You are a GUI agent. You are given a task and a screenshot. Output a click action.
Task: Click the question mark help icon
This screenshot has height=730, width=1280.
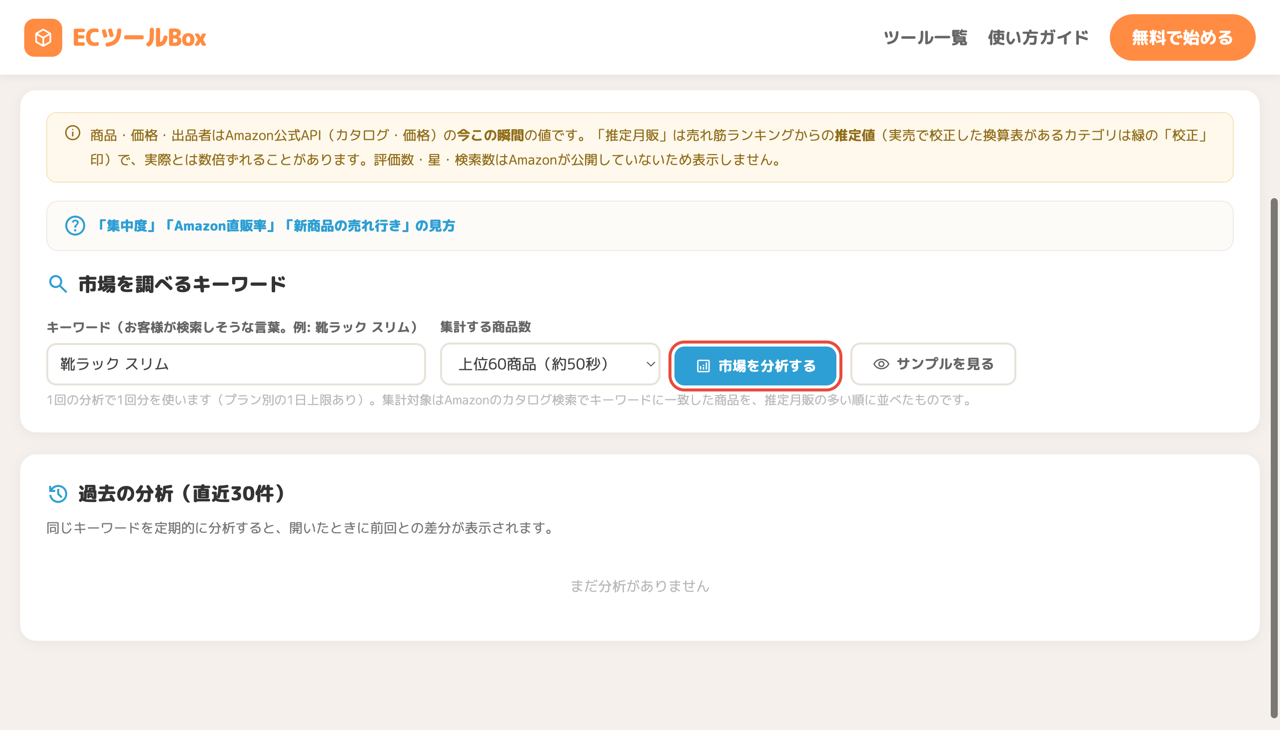pyautogui.click(x=75, y=226)
